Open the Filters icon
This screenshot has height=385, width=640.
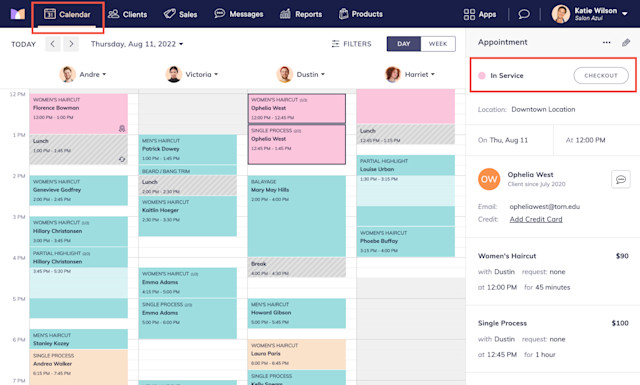(x=336, y=44)
